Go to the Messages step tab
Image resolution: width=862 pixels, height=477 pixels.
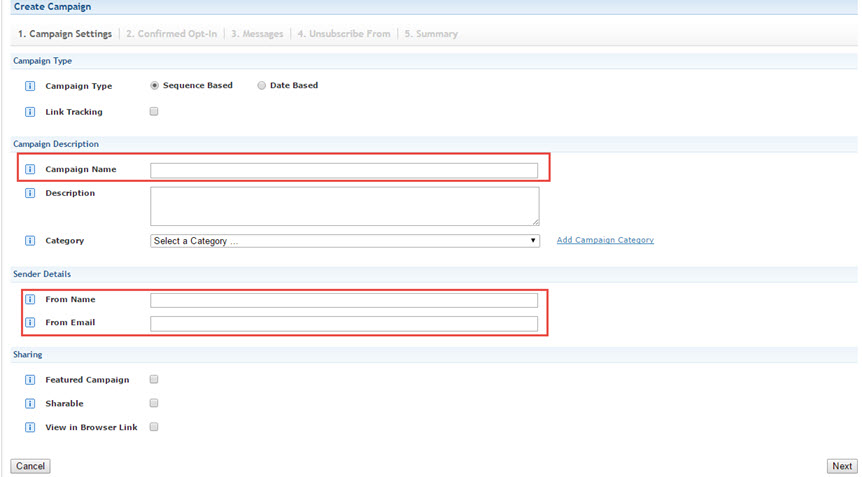coord(257,34)
